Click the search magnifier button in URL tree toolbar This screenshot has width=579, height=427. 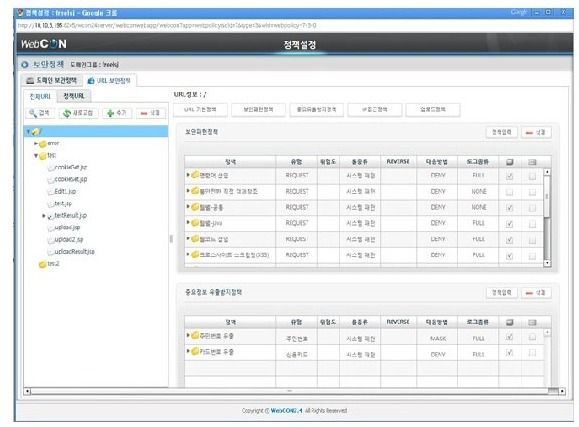click(x=39, y=113)
